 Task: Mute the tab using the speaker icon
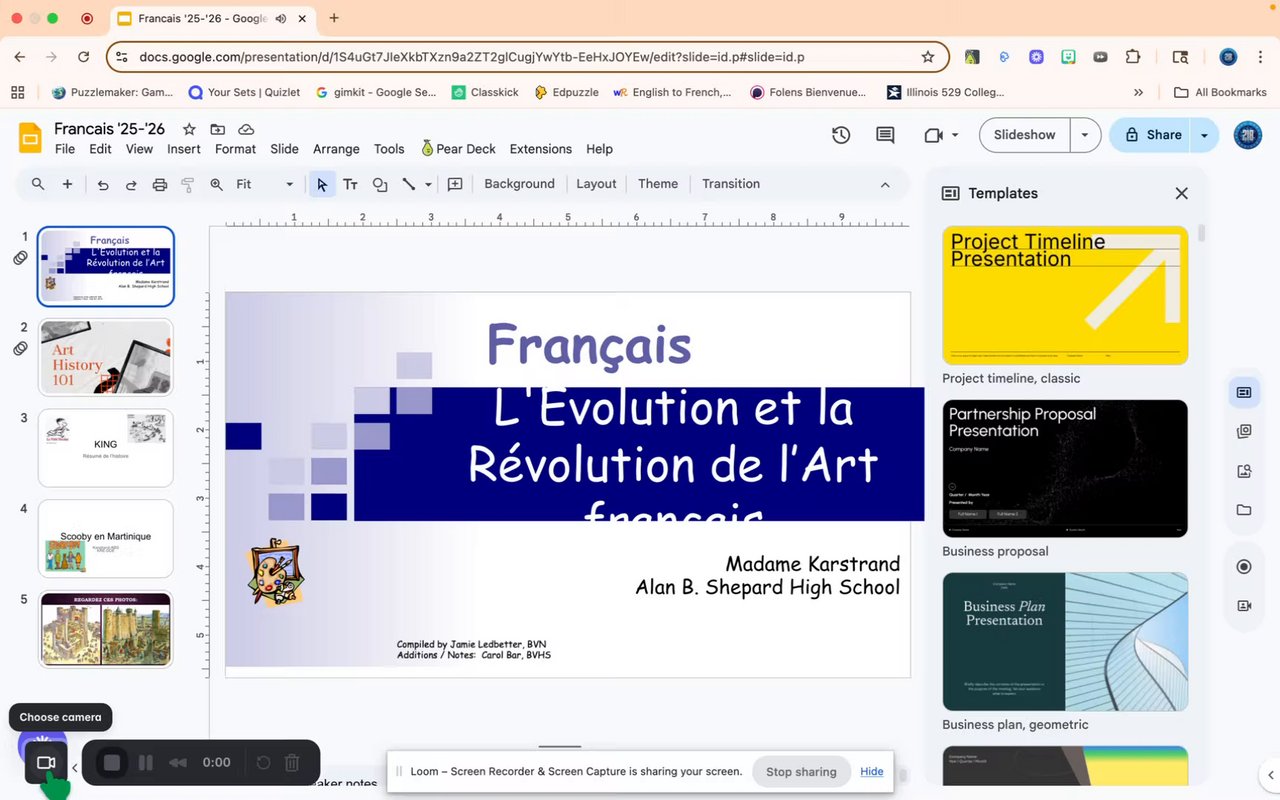coord(281,18)
